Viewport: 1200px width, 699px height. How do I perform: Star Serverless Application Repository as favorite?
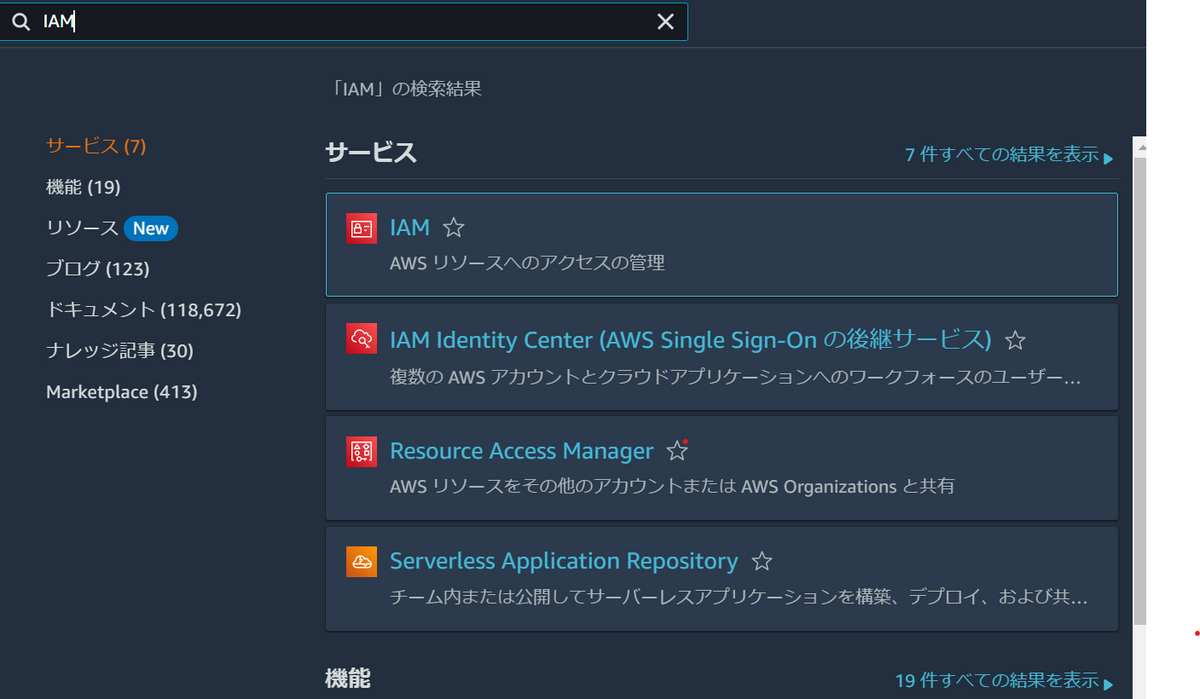[x=762, y=561]
